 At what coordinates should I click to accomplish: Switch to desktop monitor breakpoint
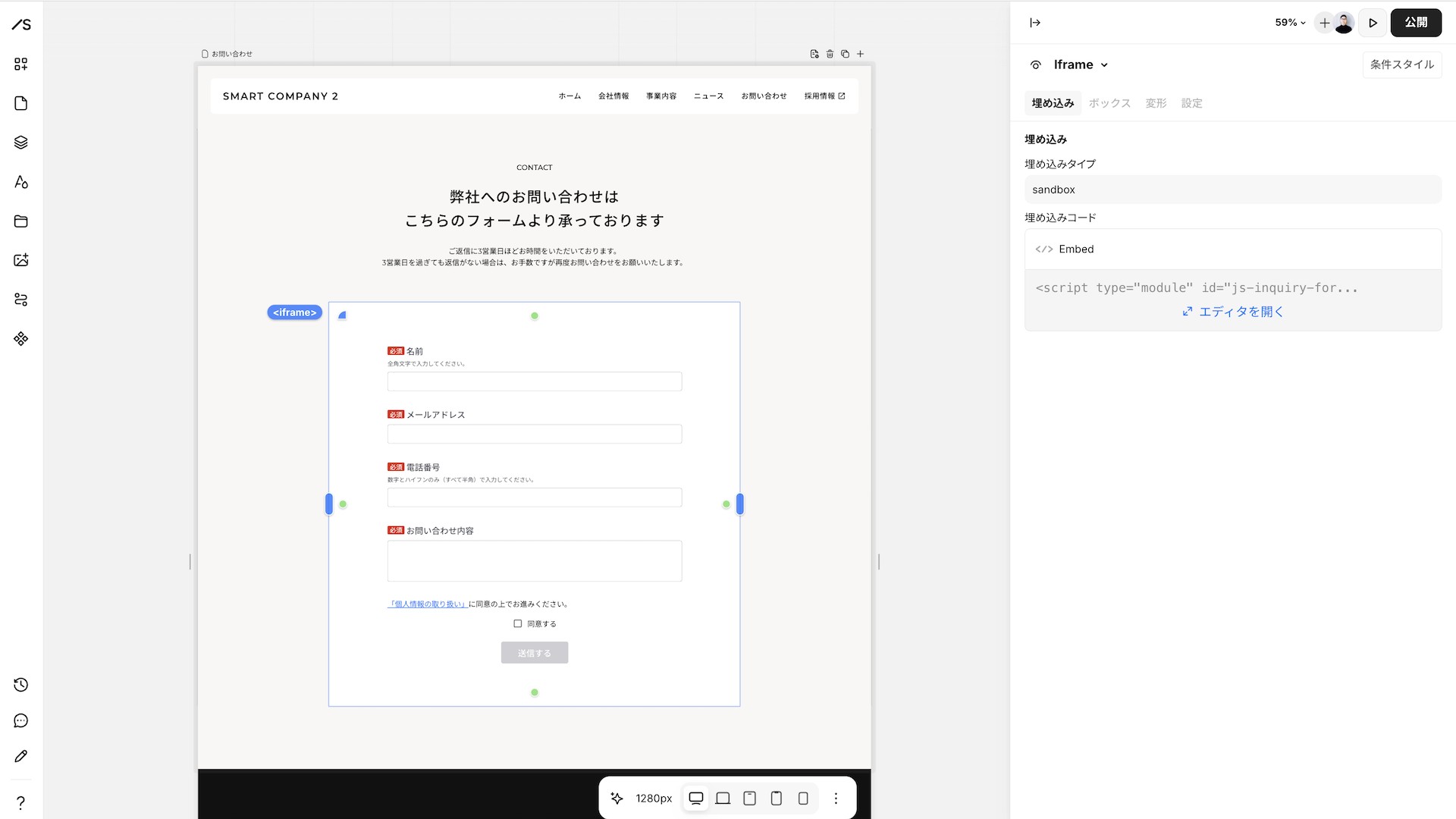695,798
